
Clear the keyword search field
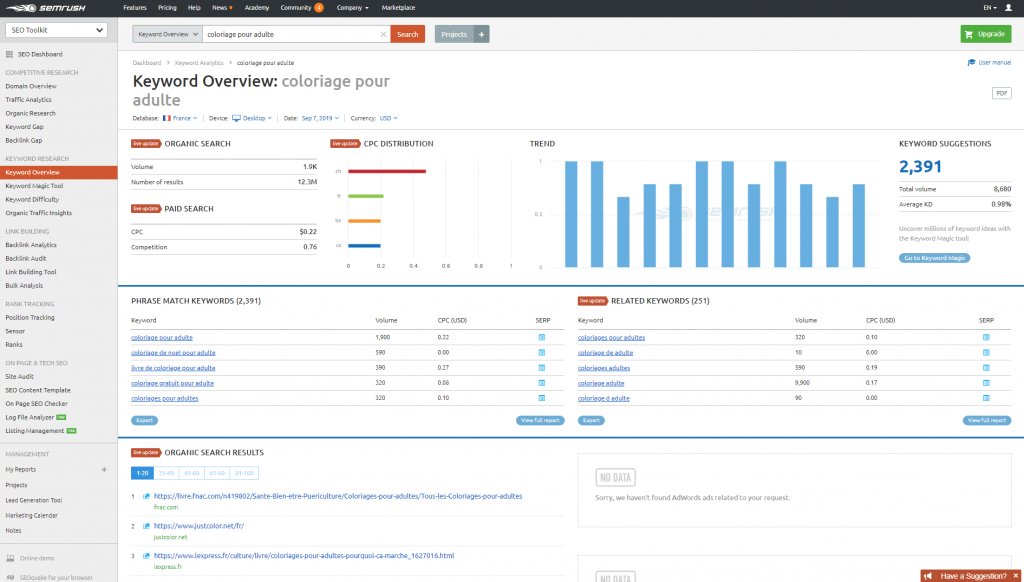383,34
